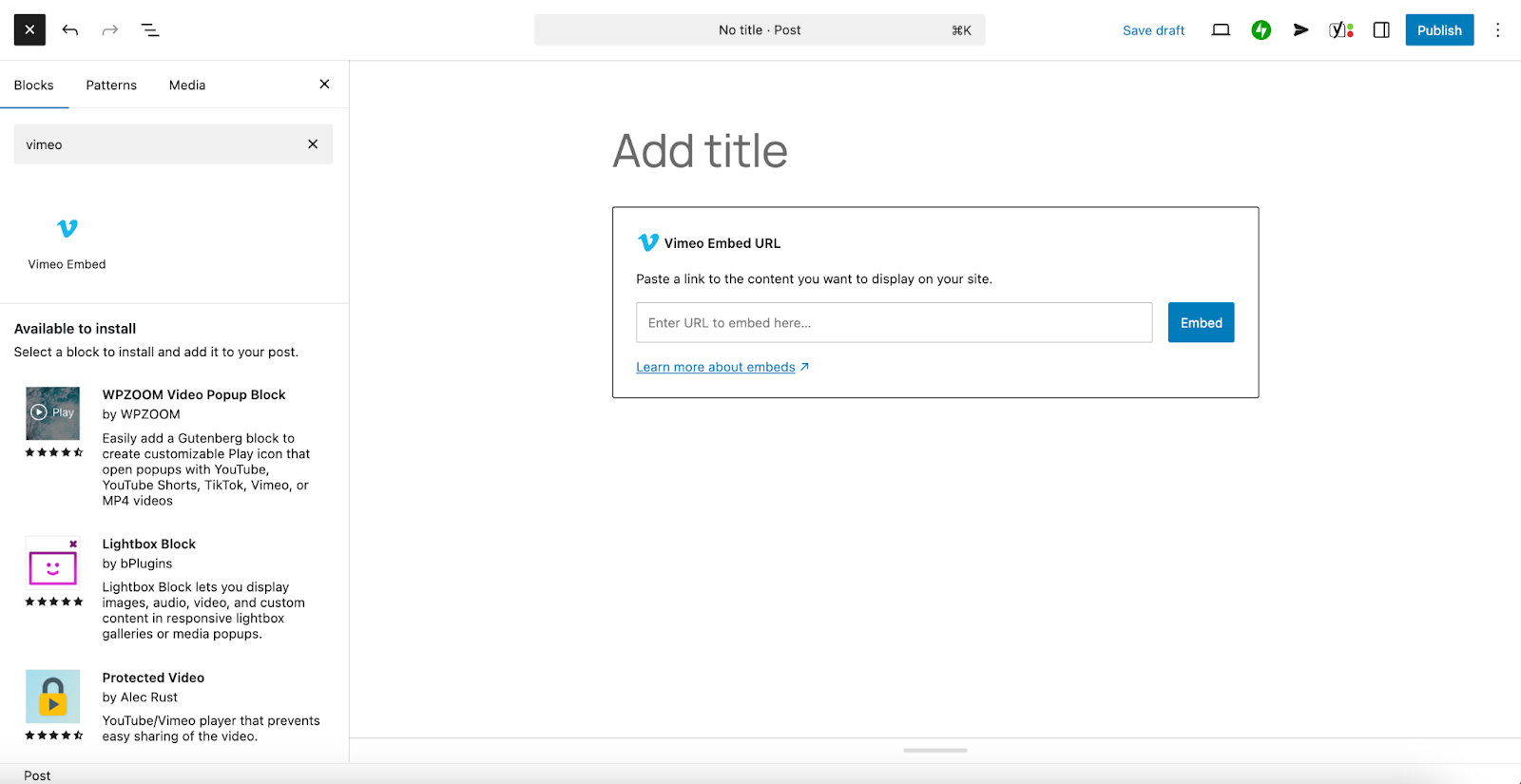Click the blue Embed button
Image resolution: width=1521 pixels, height=784 pixels.
(x=1201, y=323)
